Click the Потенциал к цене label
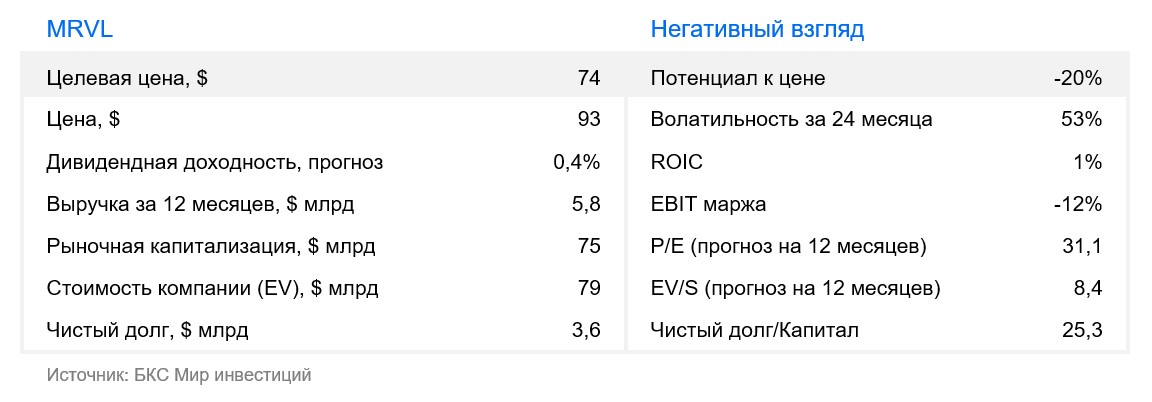Image resolution: width=1152 pixels, height=402 pixels. click(x=738, y=78)
